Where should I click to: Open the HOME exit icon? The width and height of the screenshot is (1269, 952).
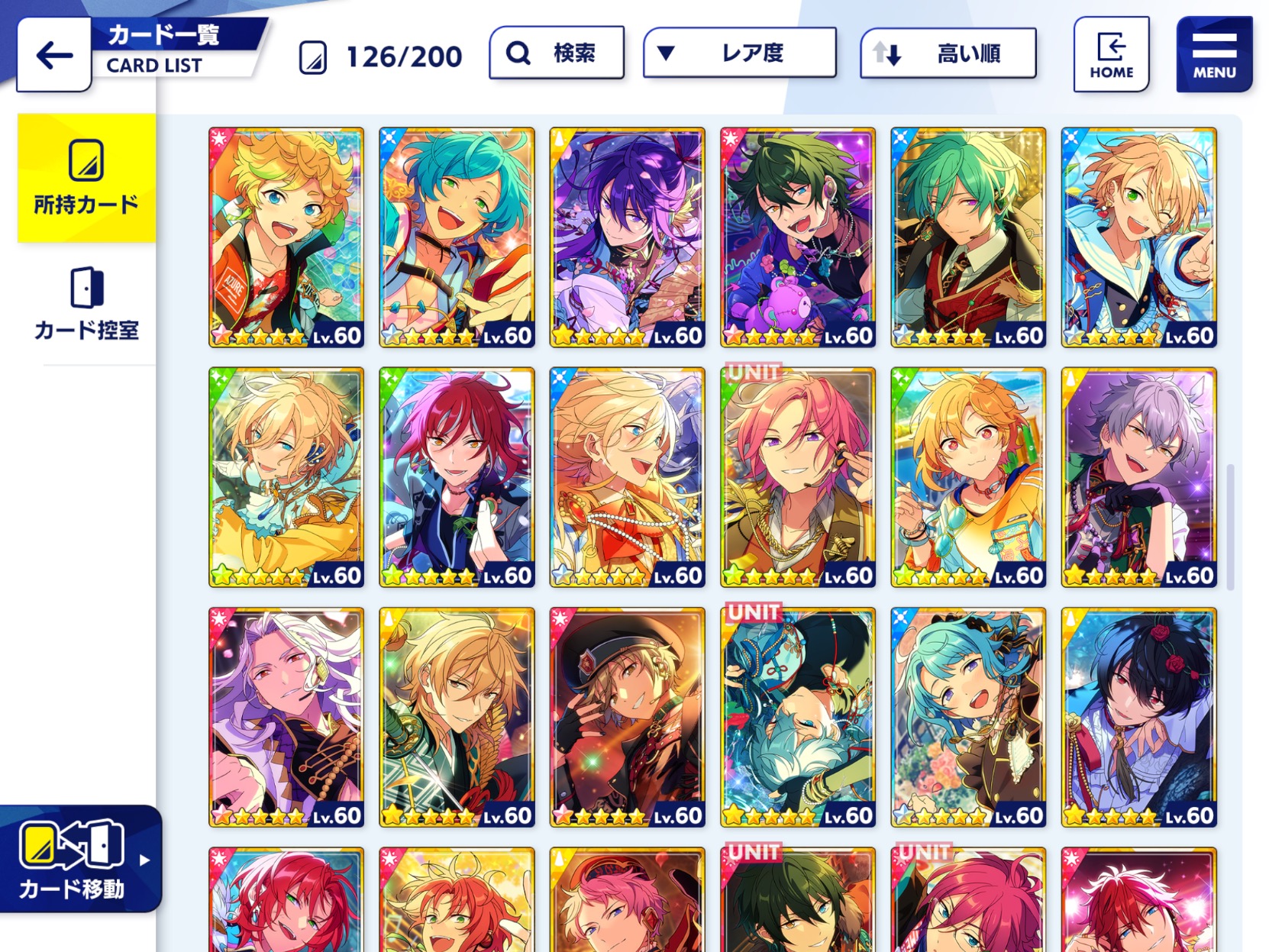tap(1111, 54)
